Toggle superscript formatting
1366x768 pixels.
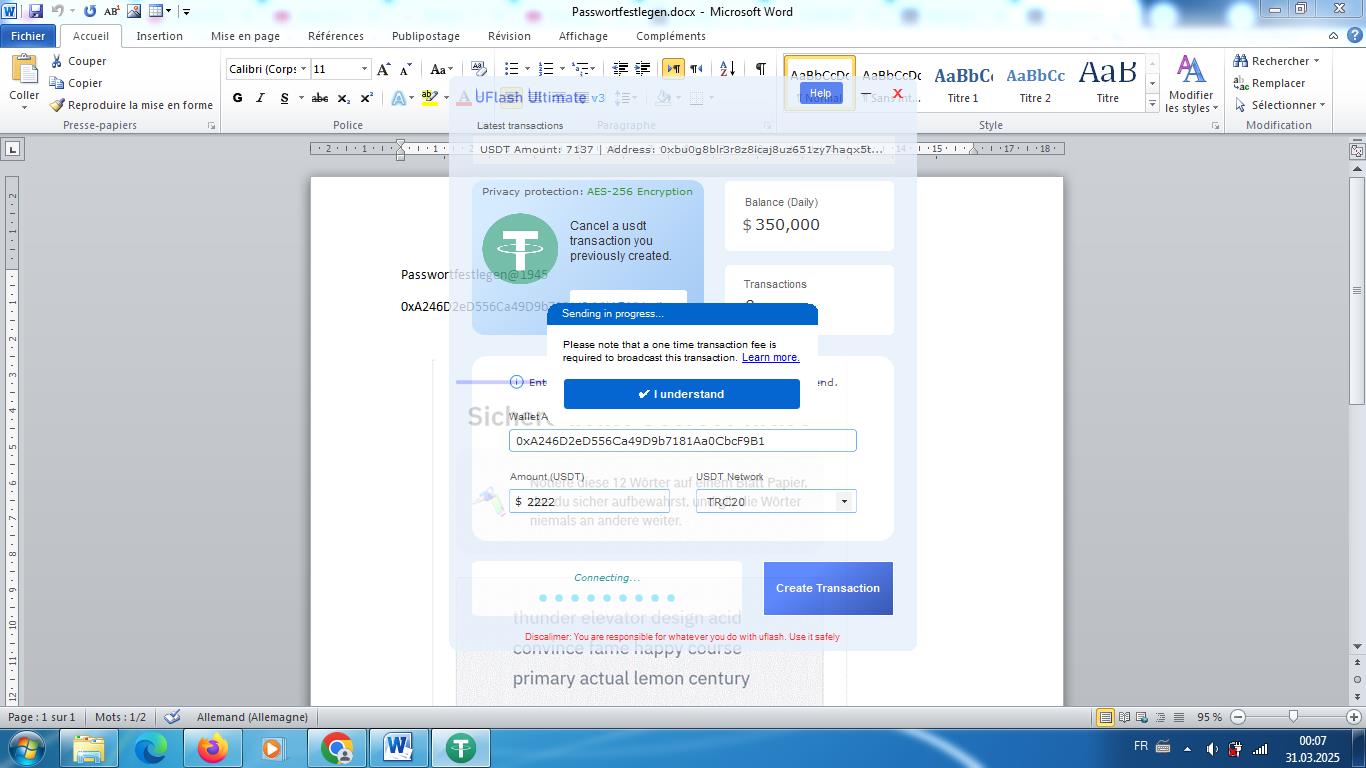click(367, 98)
